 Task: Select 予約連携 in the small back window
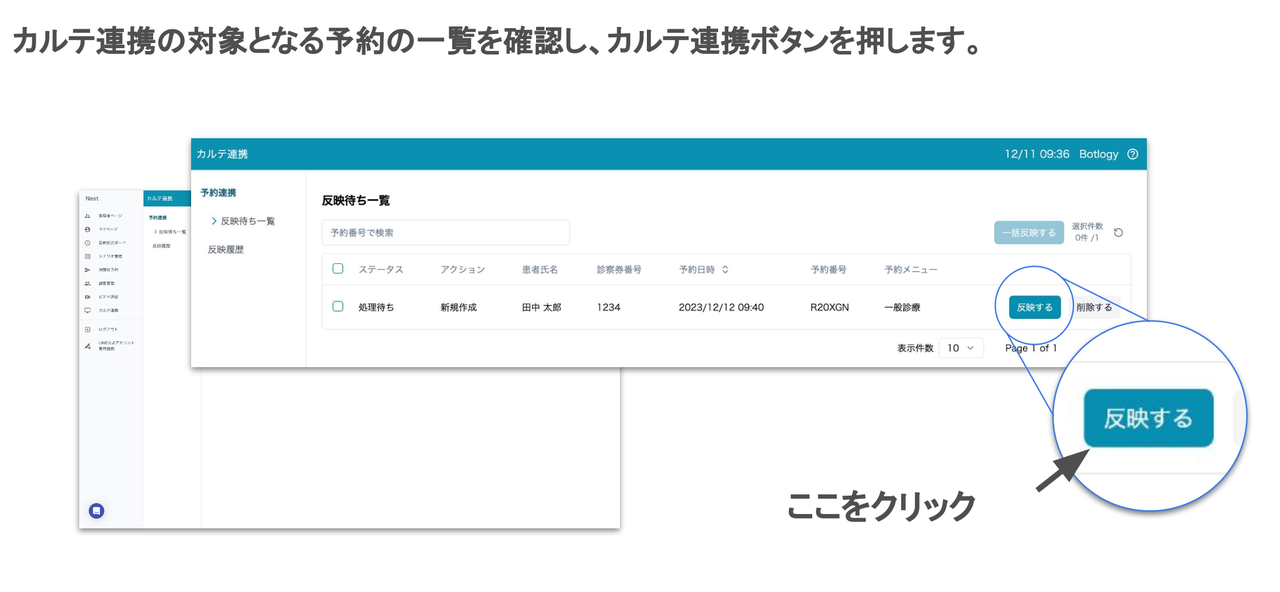[158, 218]
